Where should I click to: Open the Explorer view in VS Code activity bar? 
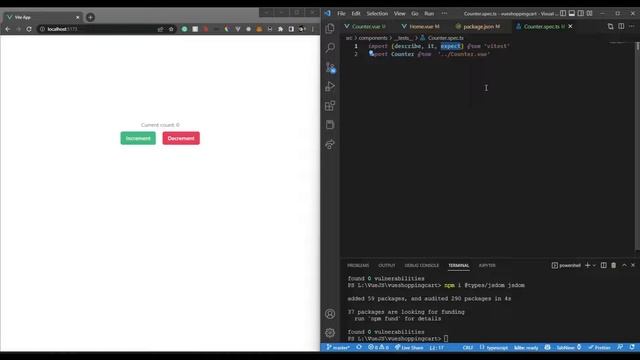coord(330,28)
